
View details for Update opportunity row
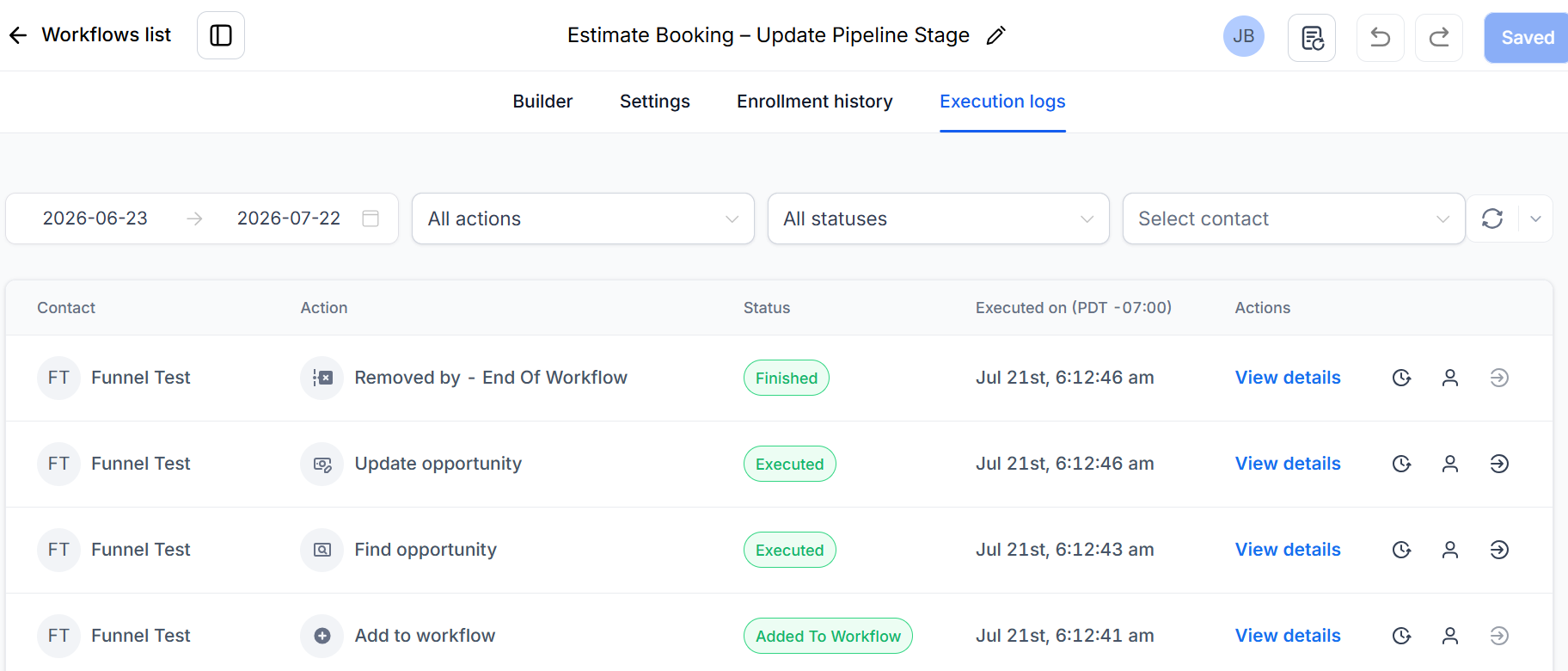point(1288,464)
